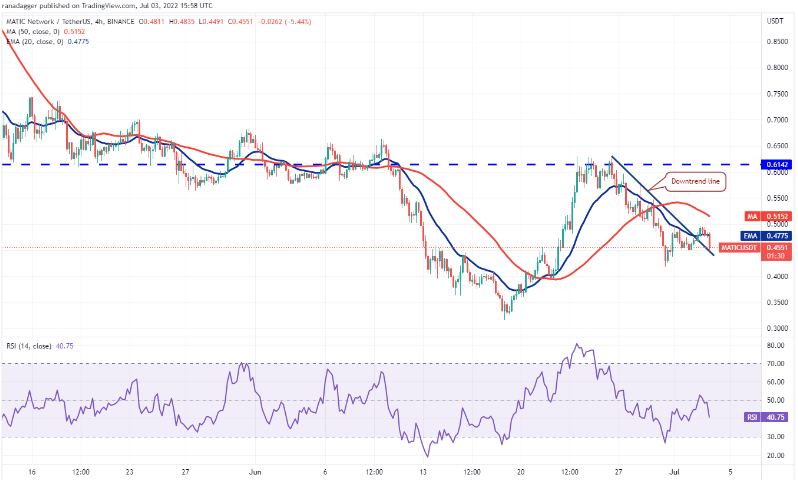Click the RSI legend value 40.75
The image size is (798, 480).
[x=65, y=346]
